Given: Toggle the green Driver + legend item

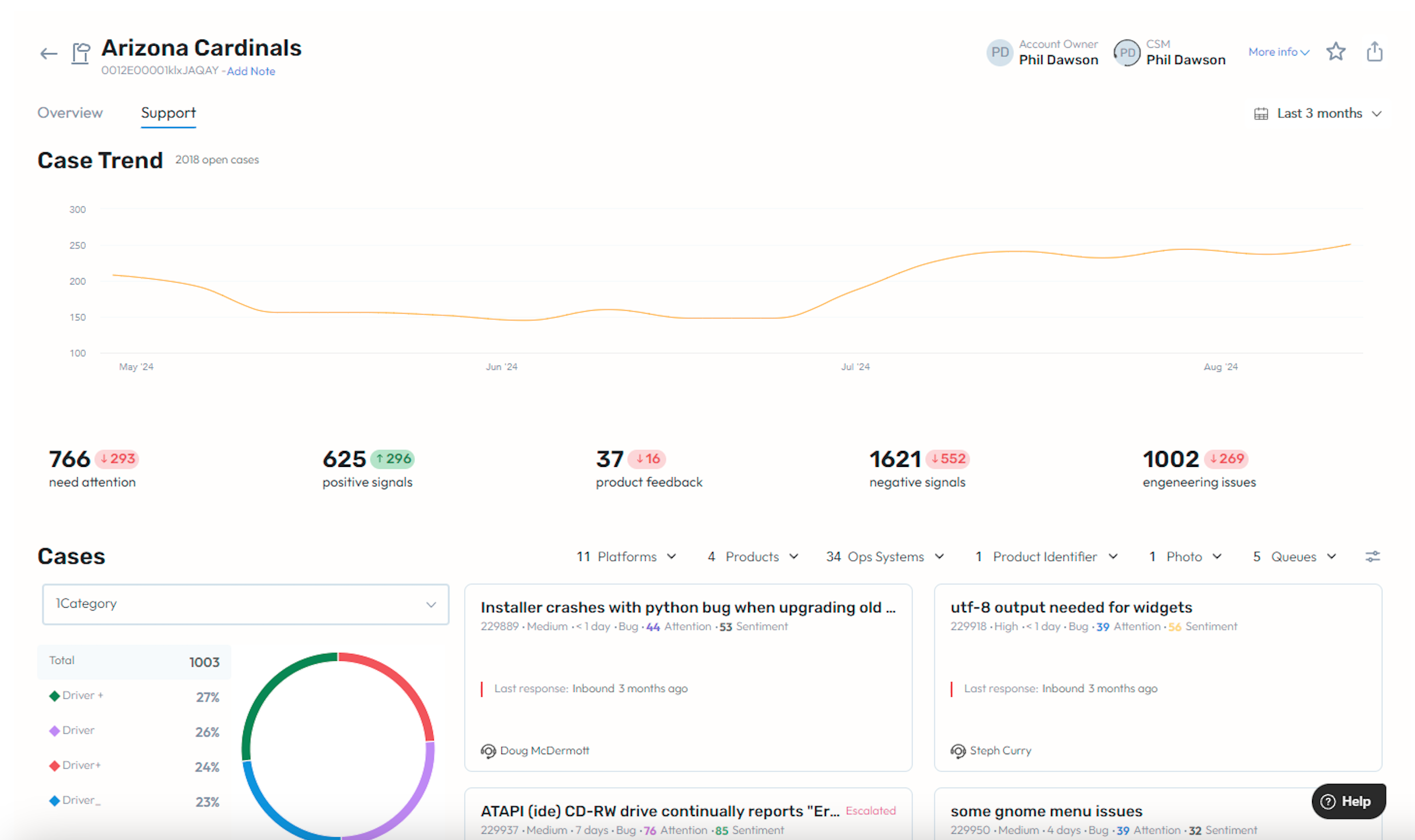Looking at the screenshot, I should [x=77, y=696].
